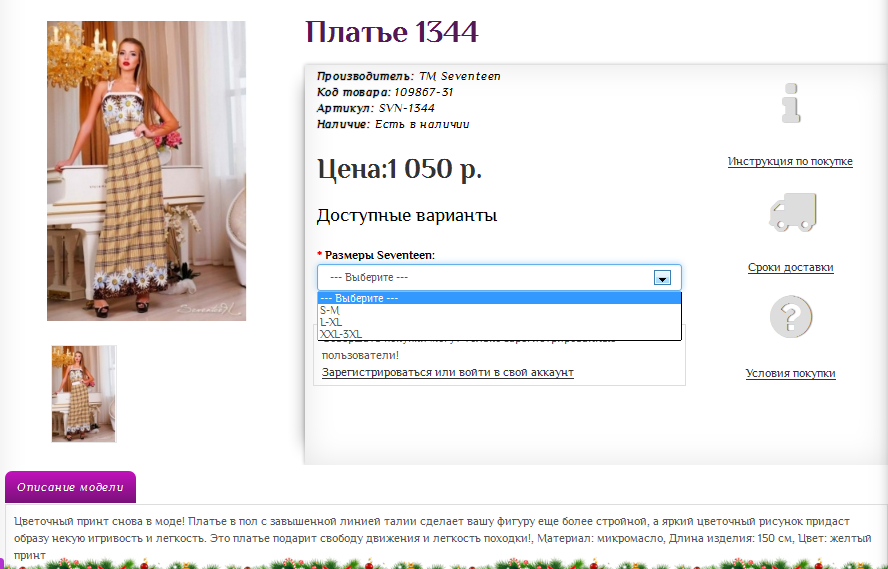The width and height of the screenshot is (888, 569).
Task: Open the Инструкция по покупке link
Action: 790,161
